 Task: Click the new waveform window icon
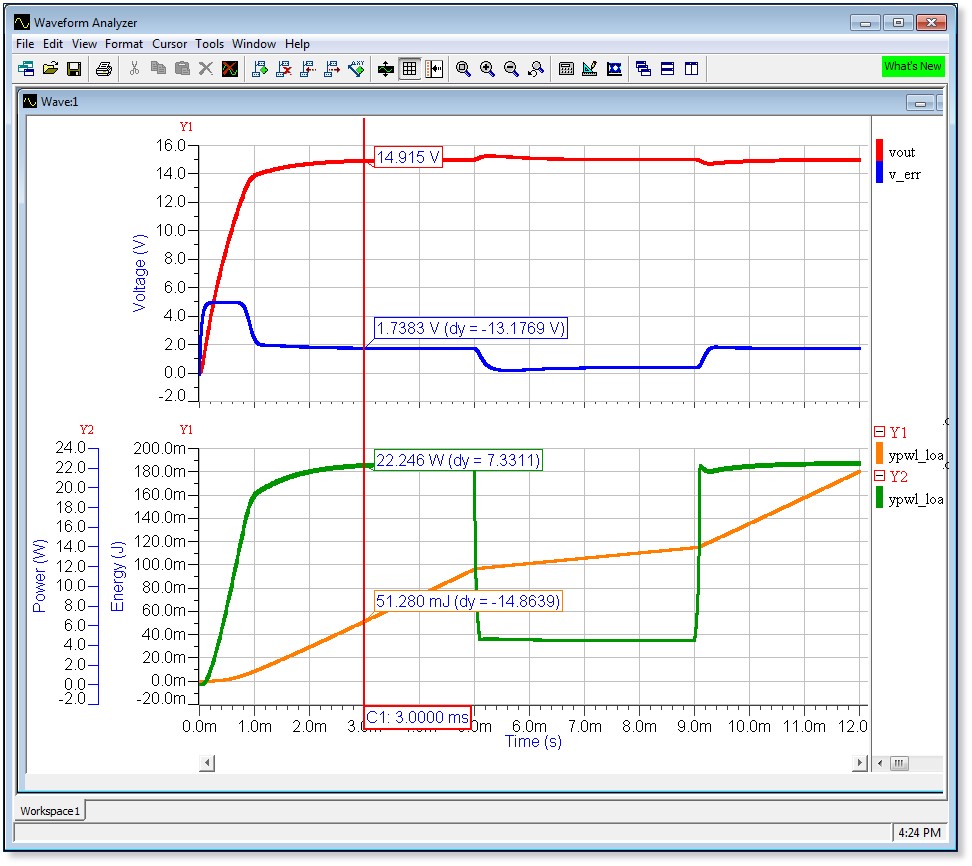26,69
